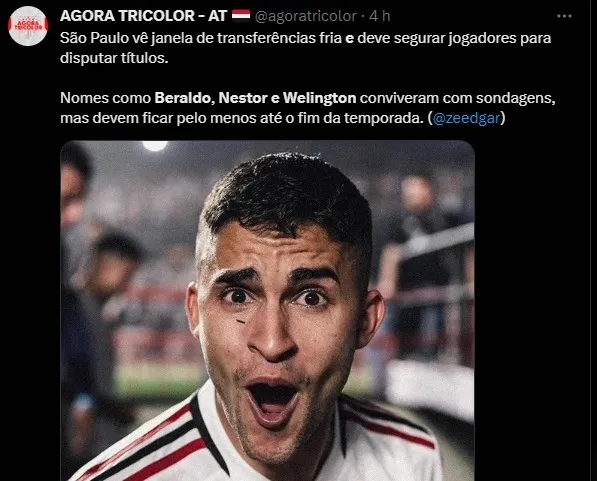Image resolution: width=597 pixels, height=481 pixels.
Task: Click the words conviveram com sondagens
Action: [x=457, y=98]
